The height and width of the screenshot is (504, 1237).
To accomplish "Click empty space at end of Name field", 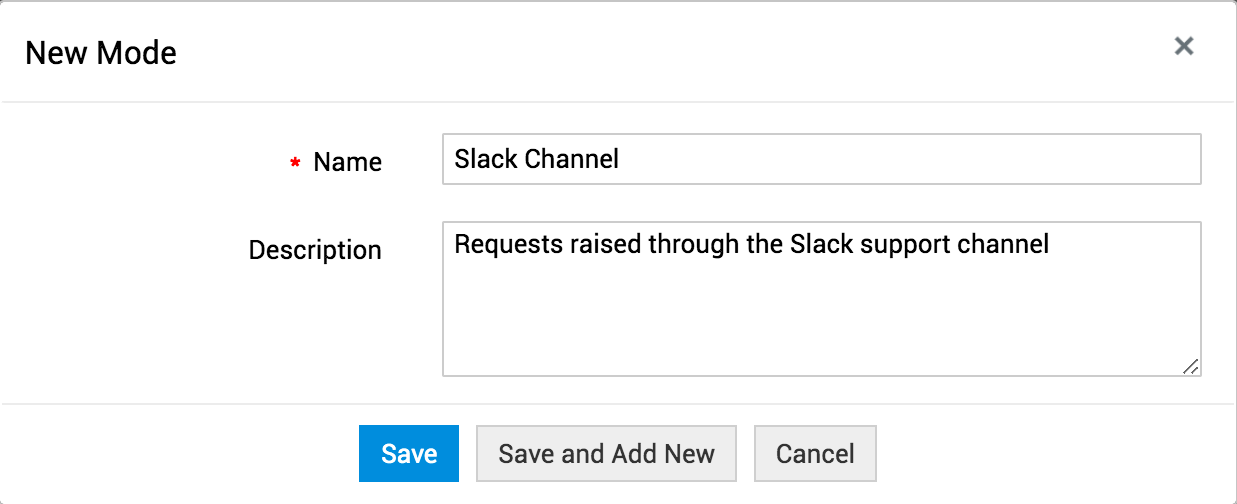I will [900, 160].
